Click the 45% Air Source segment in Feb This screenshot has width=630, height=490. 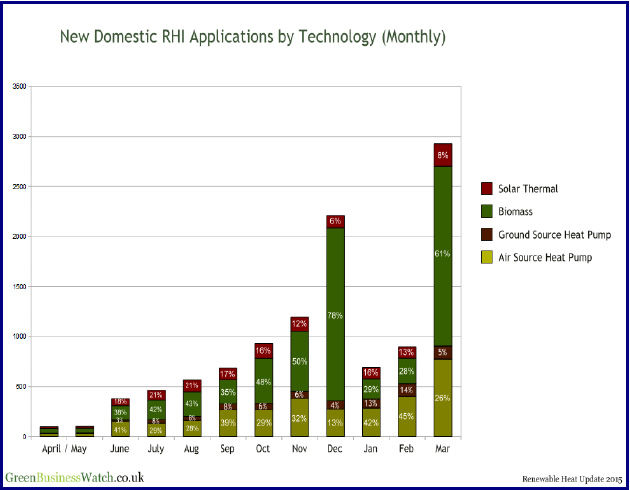coord(407,416)
